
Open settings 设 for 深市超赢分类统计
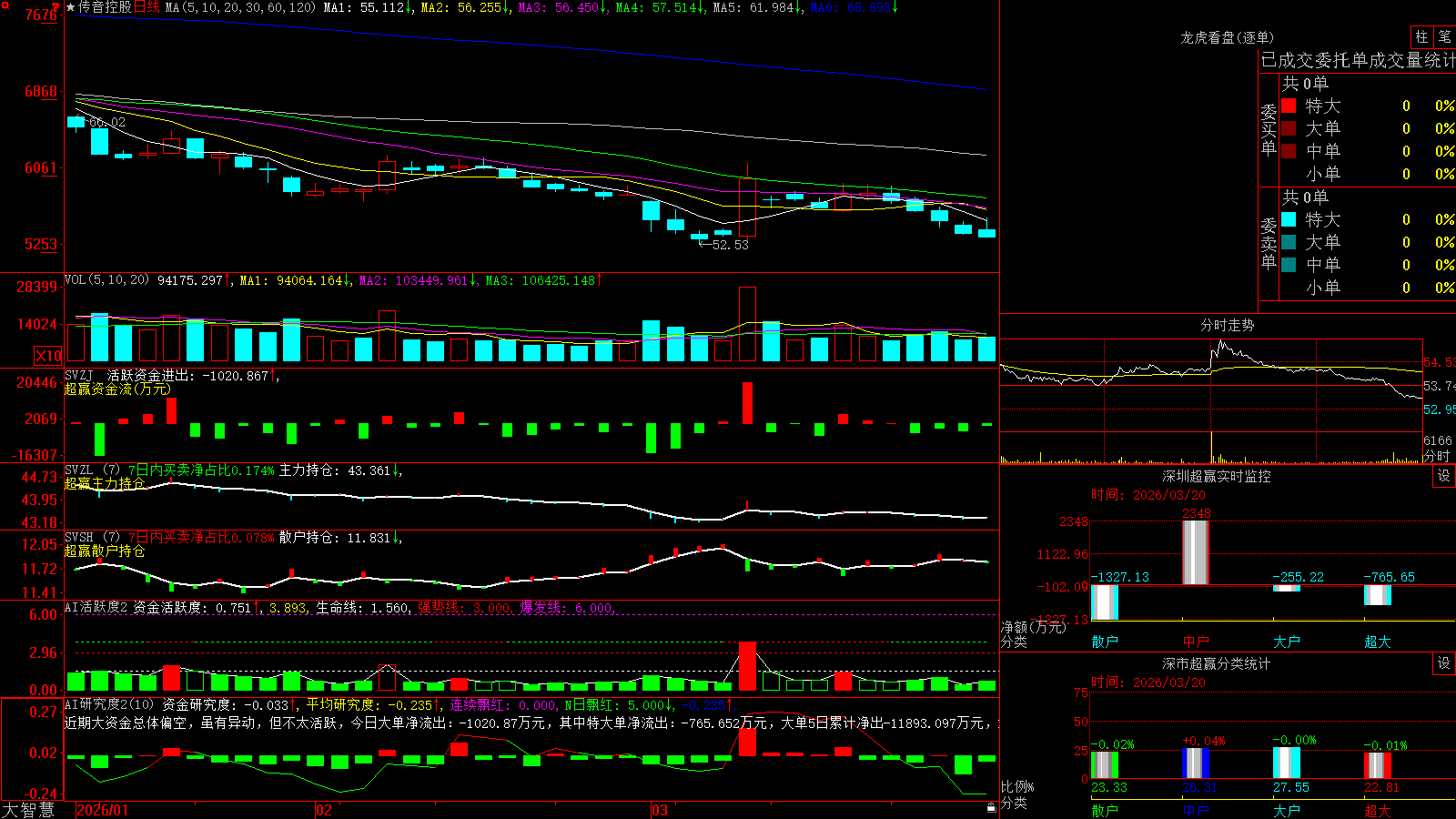(x=1444, y=663)
